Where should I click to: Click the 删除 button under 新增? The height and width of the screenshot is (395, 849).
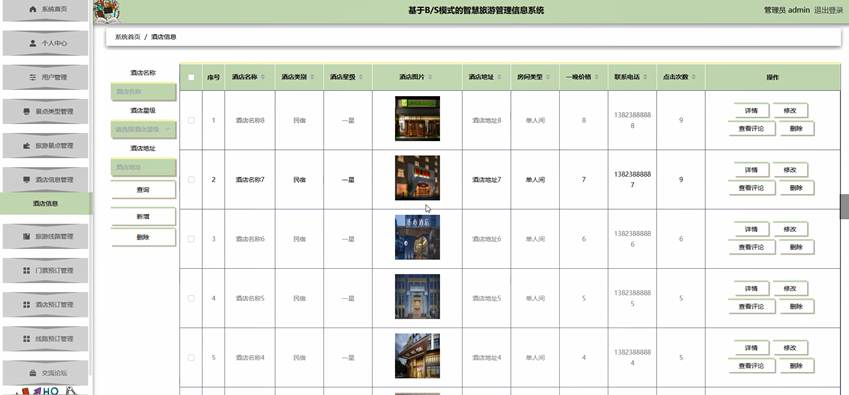[143, 237]
